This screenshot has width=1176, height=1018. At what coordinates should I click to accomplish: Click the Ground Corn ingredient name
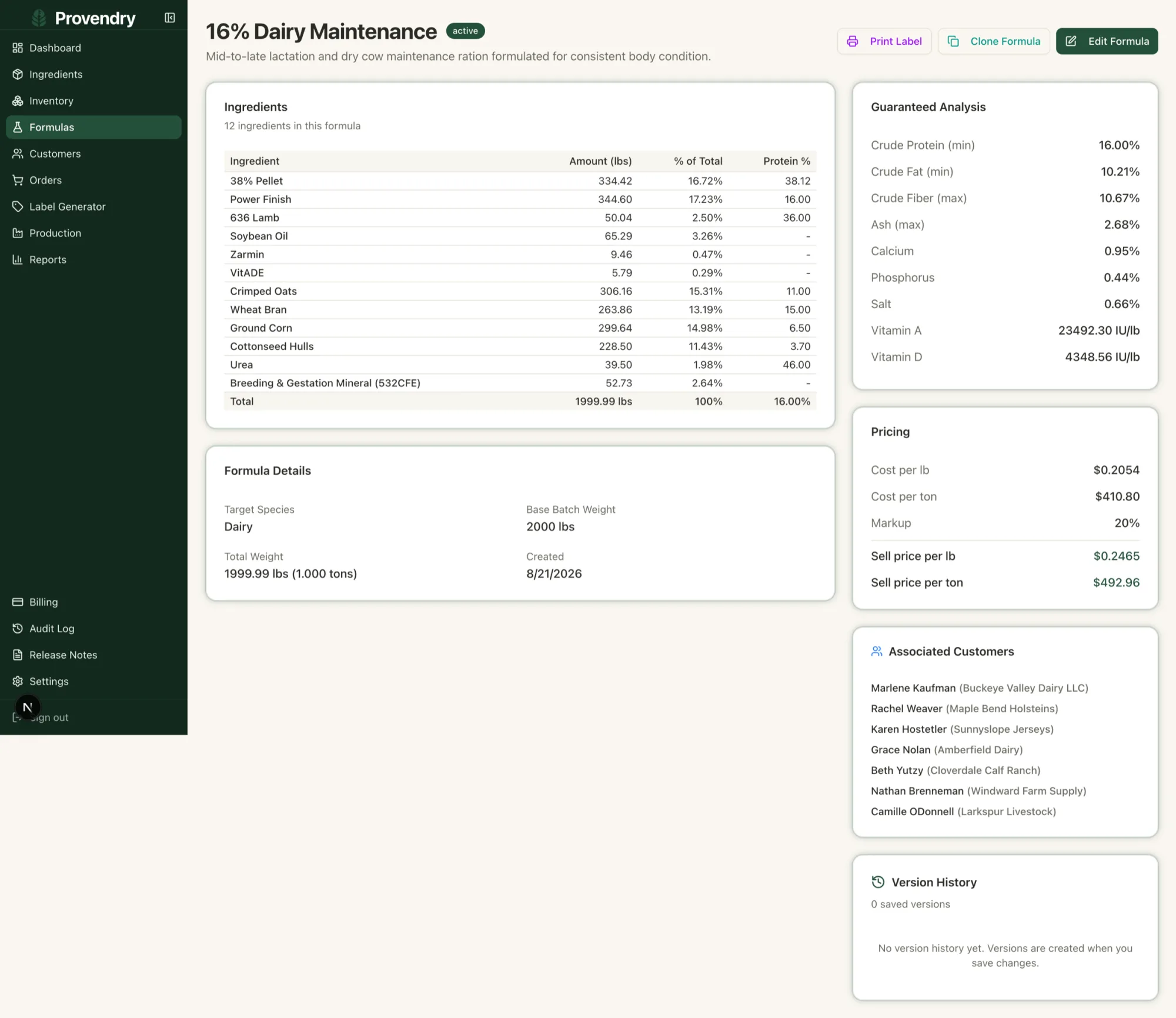click(261, 328)
